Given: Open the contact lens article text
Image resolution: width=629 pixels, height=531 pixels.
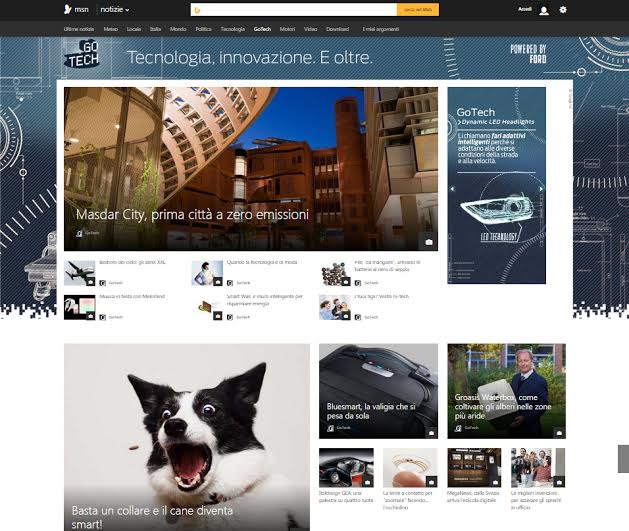Looking at the screenshot, I should point(408,500).
